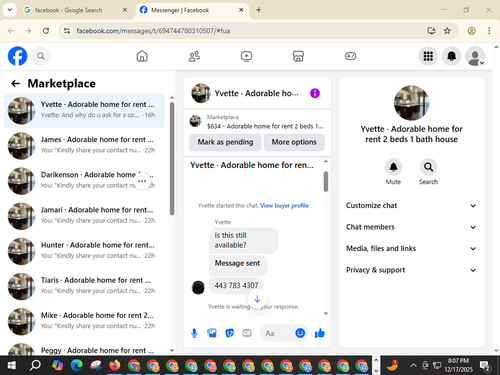Screen dimensions: 500x375
Task: Open the Facebook logo home link
Action: tap(17, 56)
